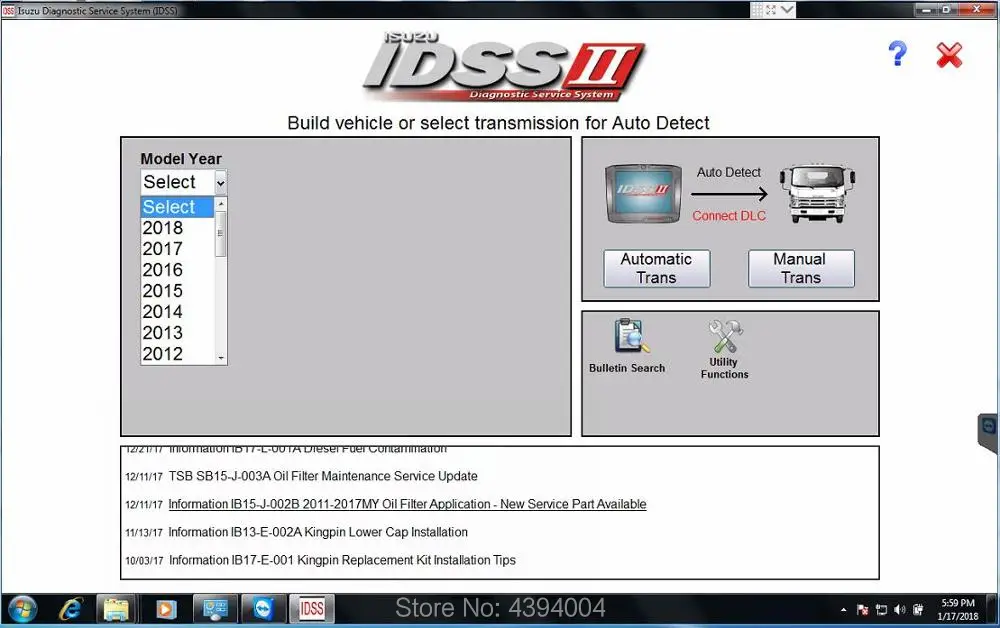Select model year 2015

pyautogui.click(x=177, y=291)
